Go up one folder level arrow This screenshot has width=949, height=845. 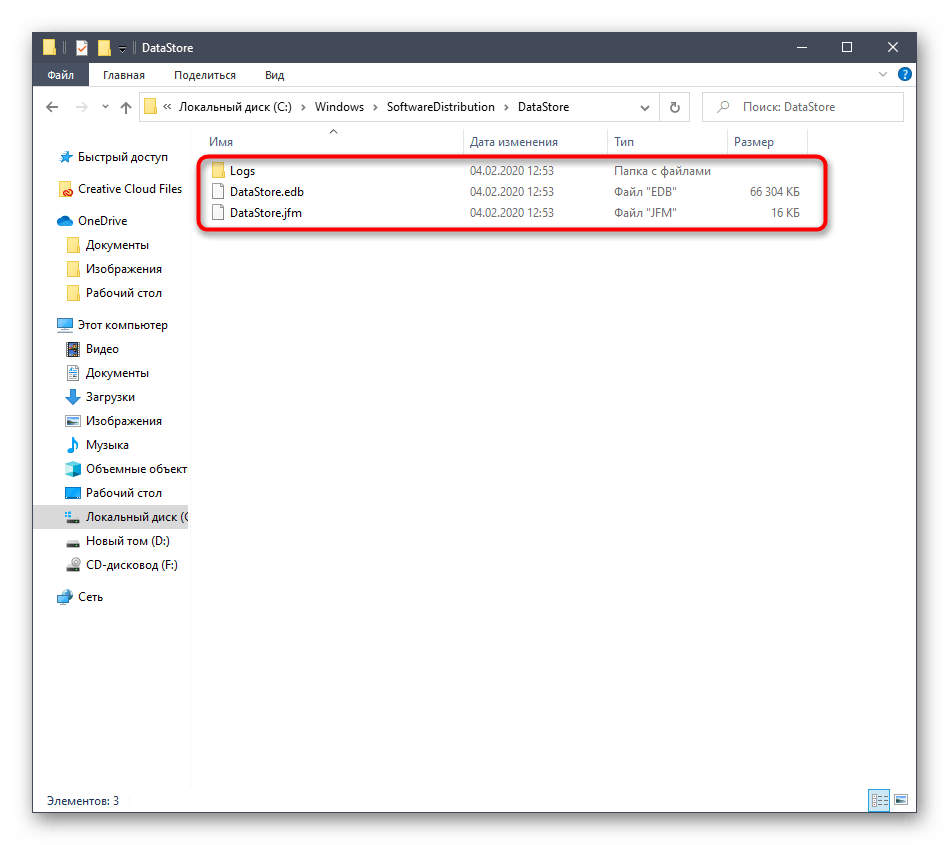(x=126, y=107)
